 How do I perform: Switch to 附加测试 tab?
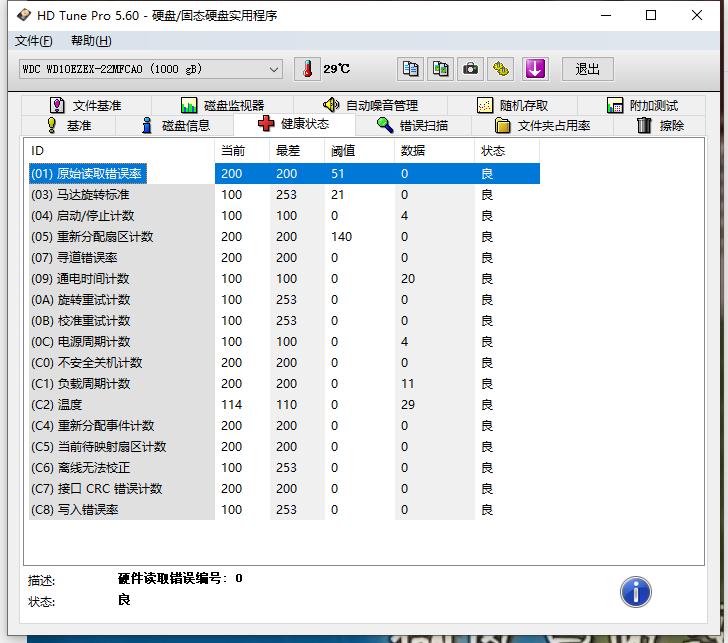click(642, 105)
